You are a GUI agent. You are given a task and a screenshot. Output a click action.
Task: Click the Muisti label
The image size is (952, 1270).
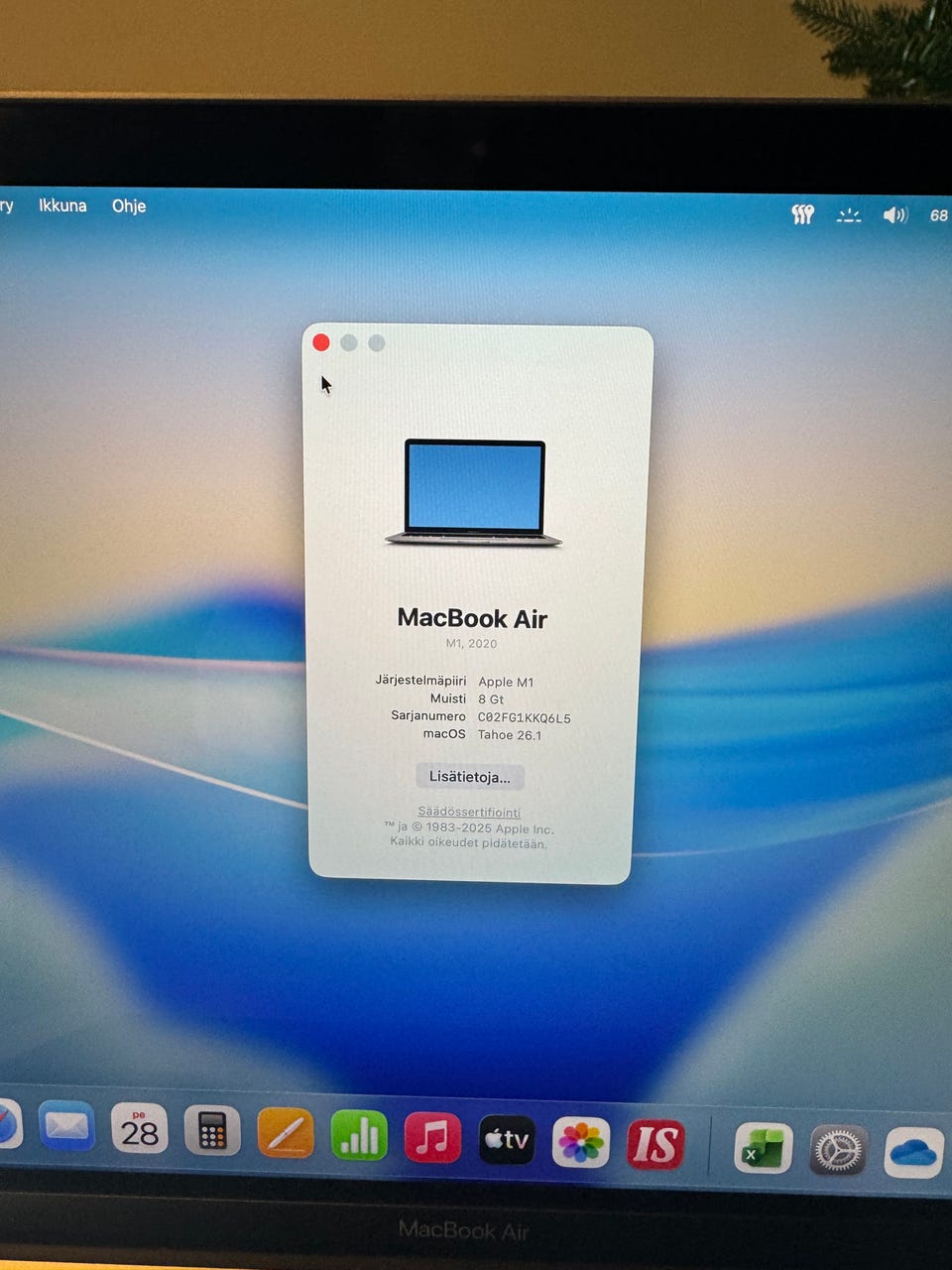(447, 698)
